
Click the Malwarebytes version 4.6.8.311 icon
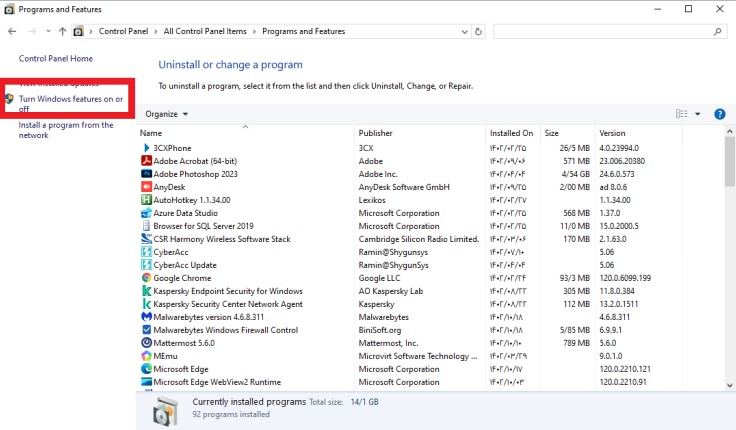(146, 317)
